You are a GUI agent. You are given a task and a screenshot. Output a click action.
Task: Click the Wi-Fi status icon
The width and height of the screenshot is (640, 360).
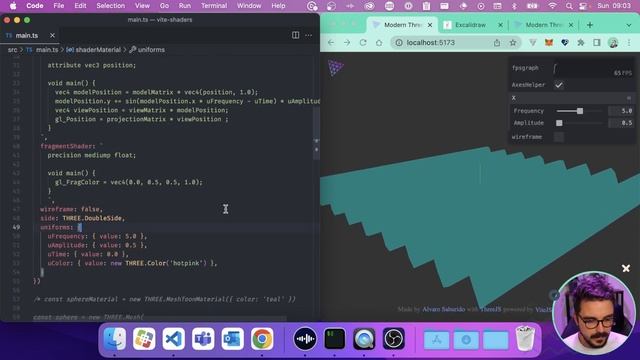click(x=552, y=6)
